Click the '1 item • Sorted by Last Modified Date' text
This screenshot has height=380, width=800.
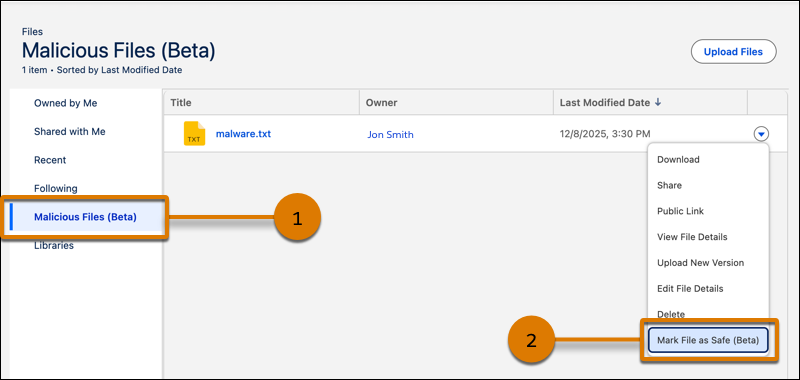102,70
